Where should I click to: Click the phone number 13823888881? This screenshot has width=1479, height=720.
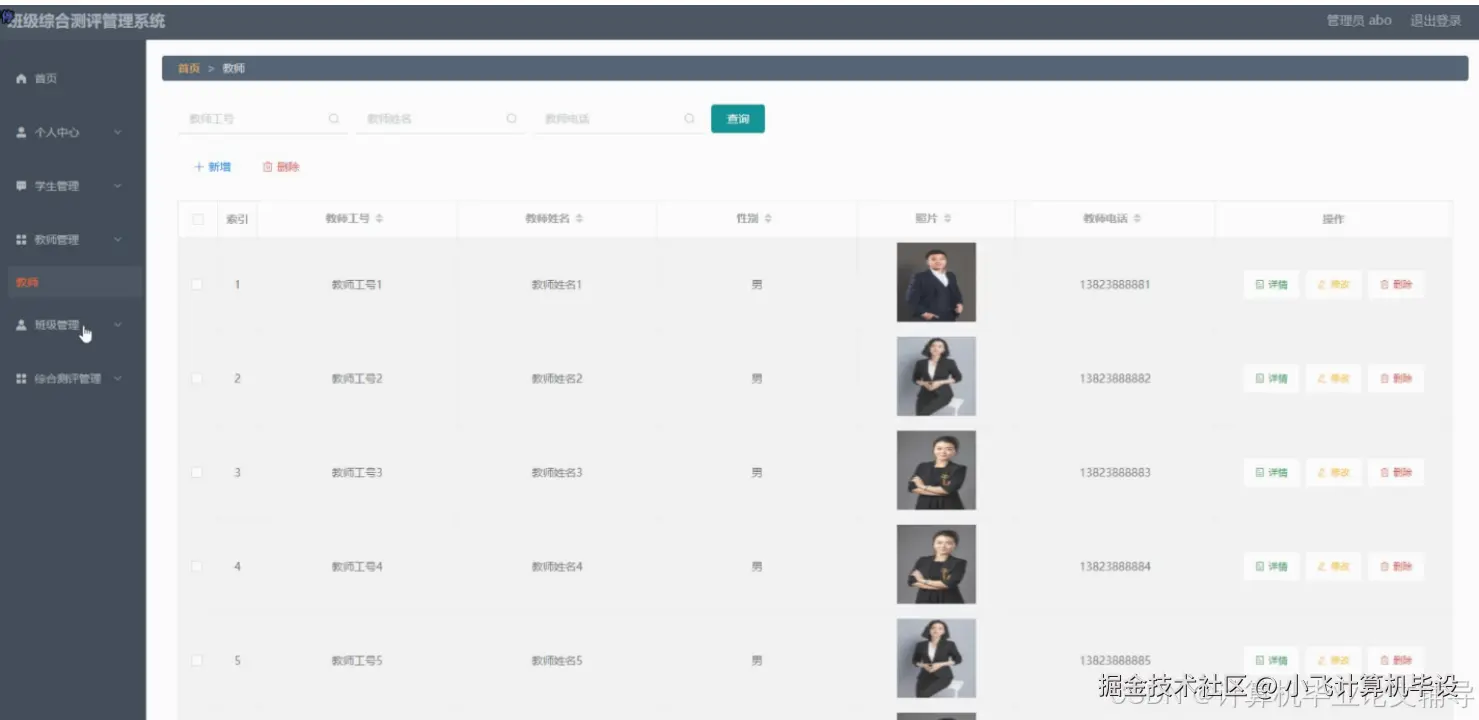tap(1115, 285)
